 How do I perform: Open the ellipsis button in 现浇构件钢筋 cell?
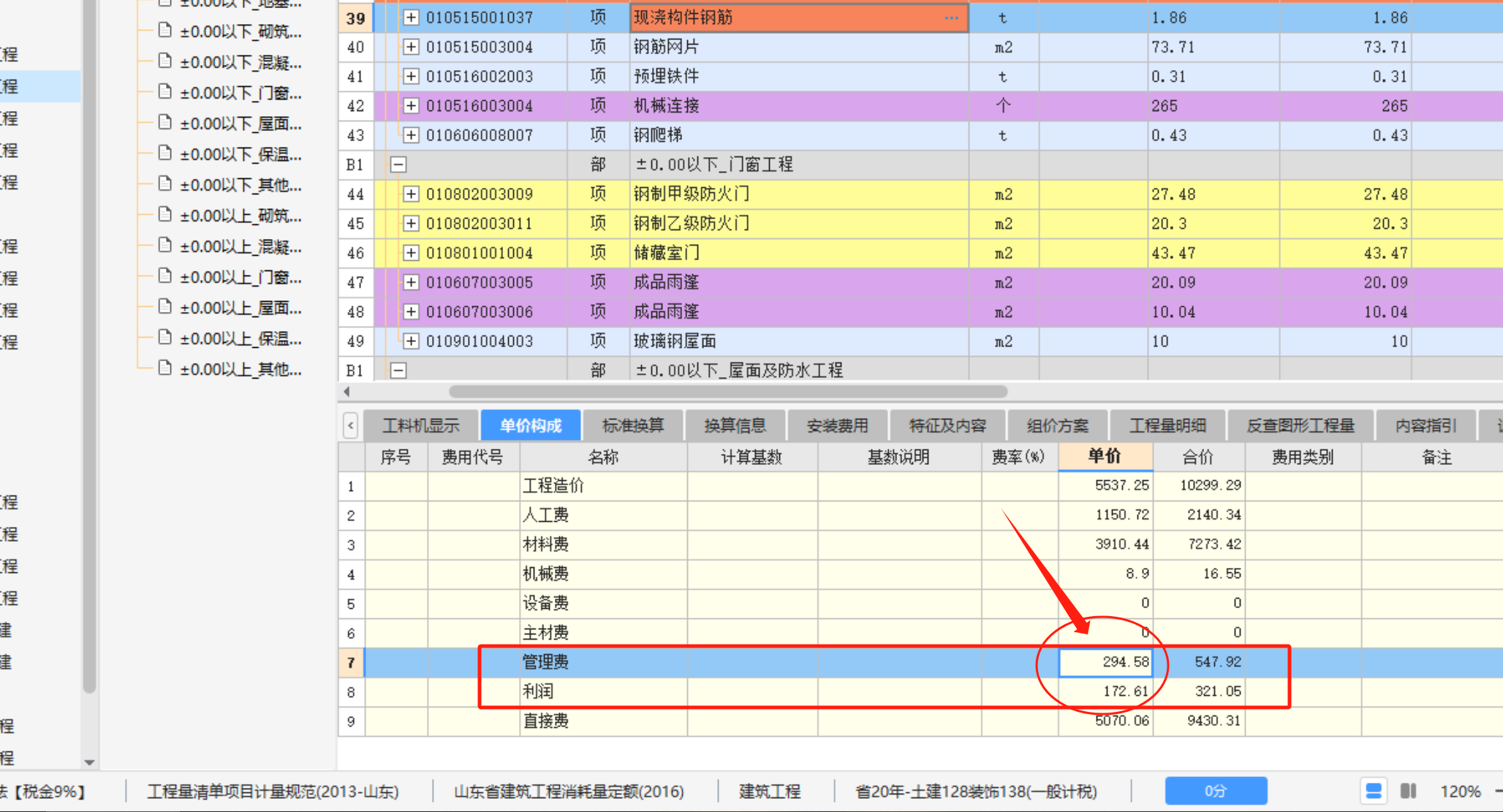point(951,18)
